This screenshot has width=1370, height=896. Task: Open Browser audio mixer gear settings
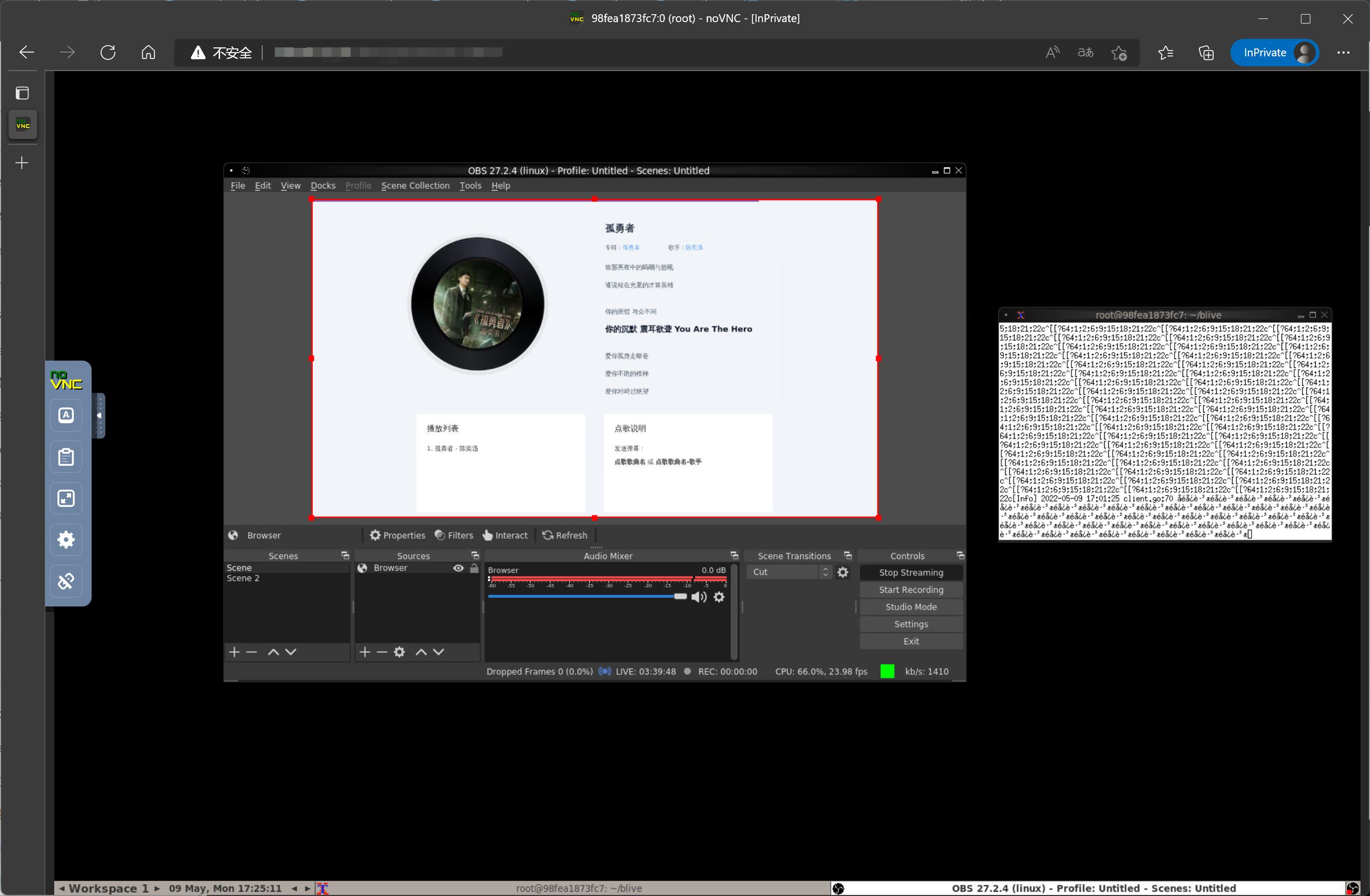point(719,597)
